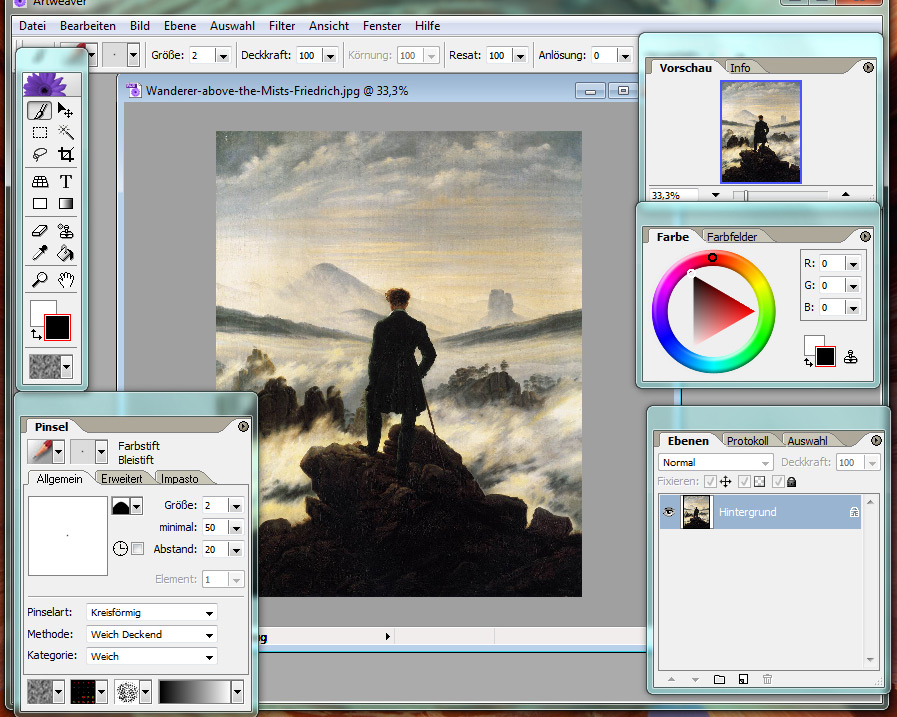Click the minimal value field in Pinsel
The height and width of the screenshot is (717, 897).
click(x=215, y=527)
